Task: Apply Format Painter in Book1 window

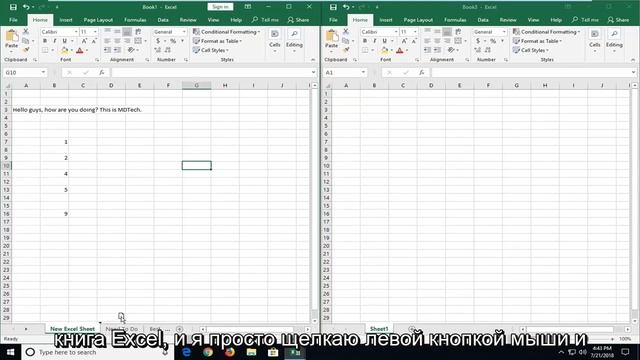Action: pyautogui.click(x=26, y=50)
